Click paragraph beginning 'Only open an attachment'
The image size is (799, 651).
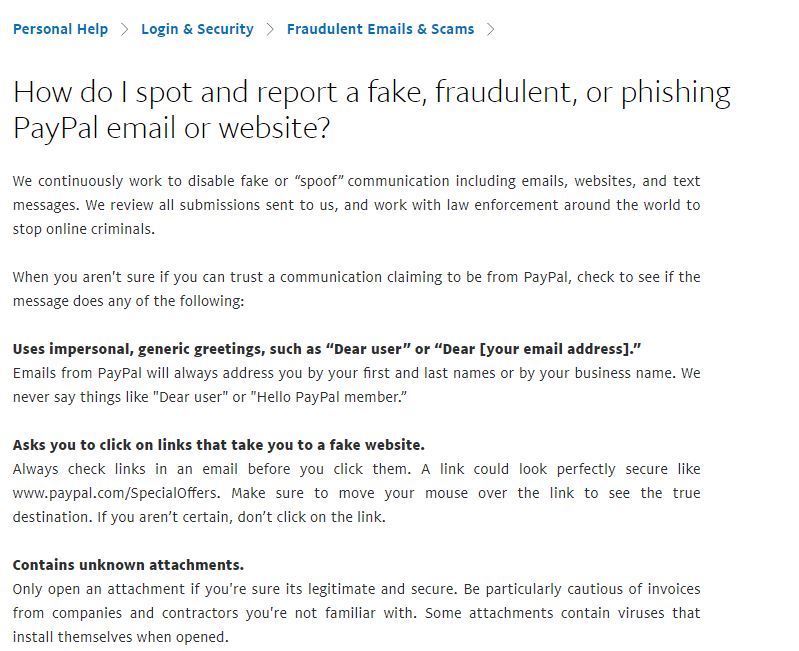pyautogui.click(x=356, y=613)
